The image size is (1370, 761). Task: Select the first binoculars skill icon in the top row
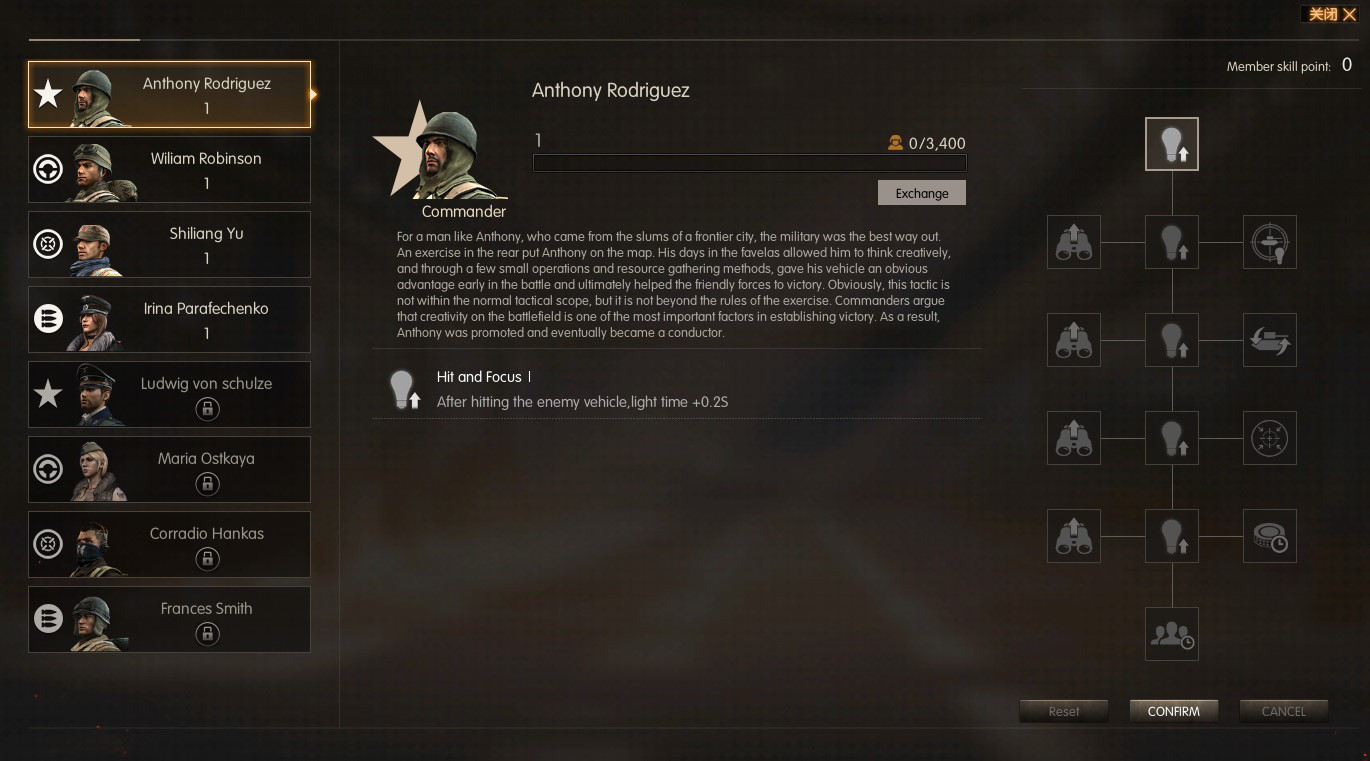[1073, 242]
